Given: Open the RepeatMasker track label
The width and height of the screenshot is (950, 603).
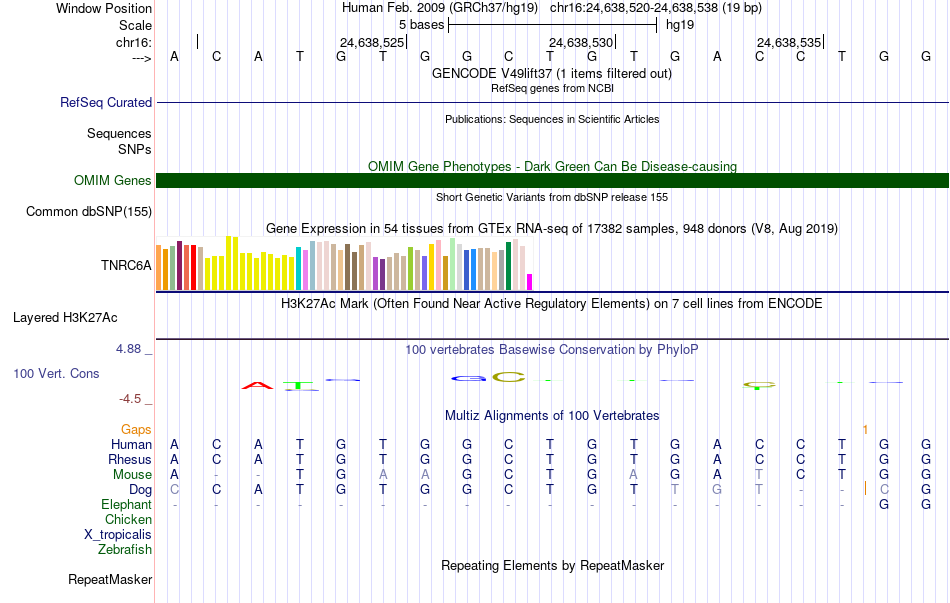Looking at the screenshot, I should tap(110, 580).
